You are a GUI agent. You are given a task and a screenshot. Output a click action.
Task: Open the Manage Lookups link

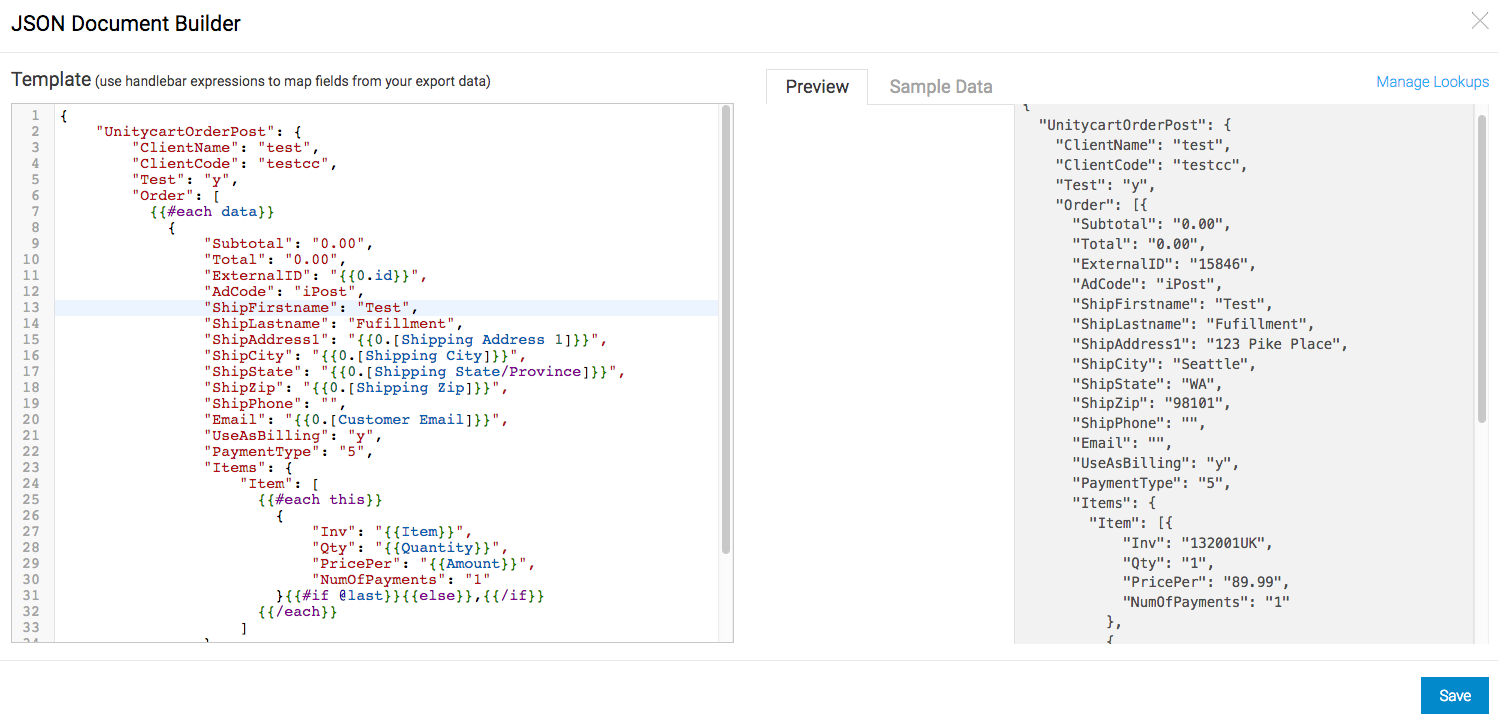tap(1432, 82)
